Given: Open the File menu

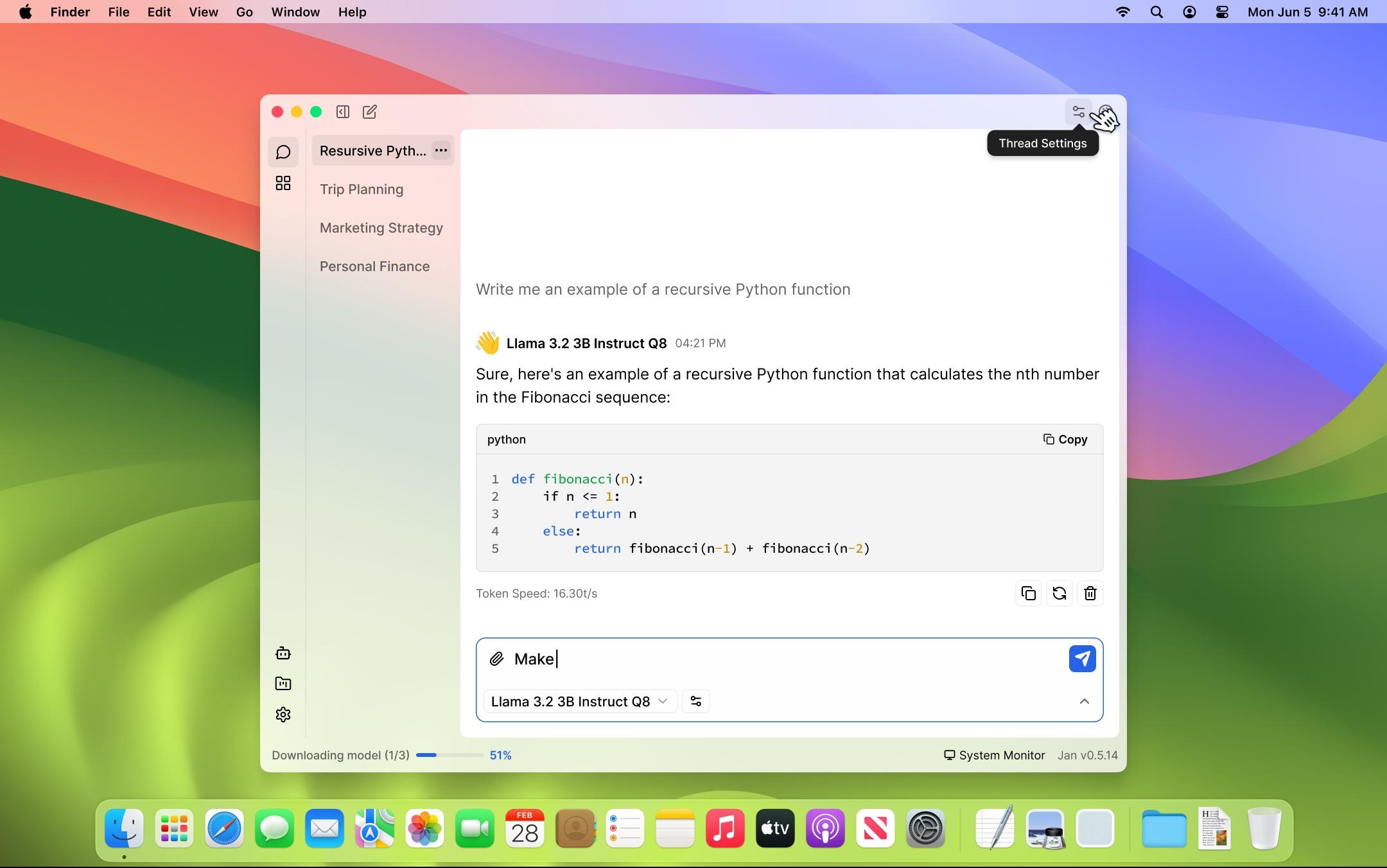Looking at the screenshot, I should pyautogui.click(x=118, y=12).
